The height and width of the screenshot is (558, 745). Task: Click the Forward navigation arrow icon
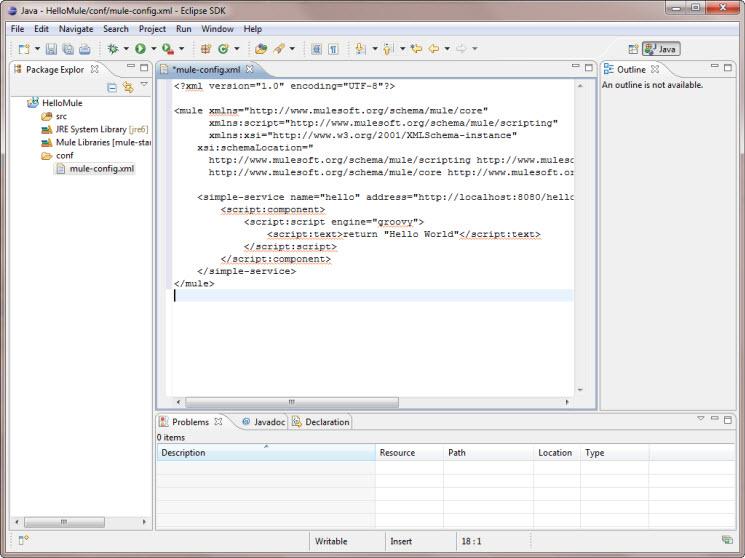[x=461, y=48]
